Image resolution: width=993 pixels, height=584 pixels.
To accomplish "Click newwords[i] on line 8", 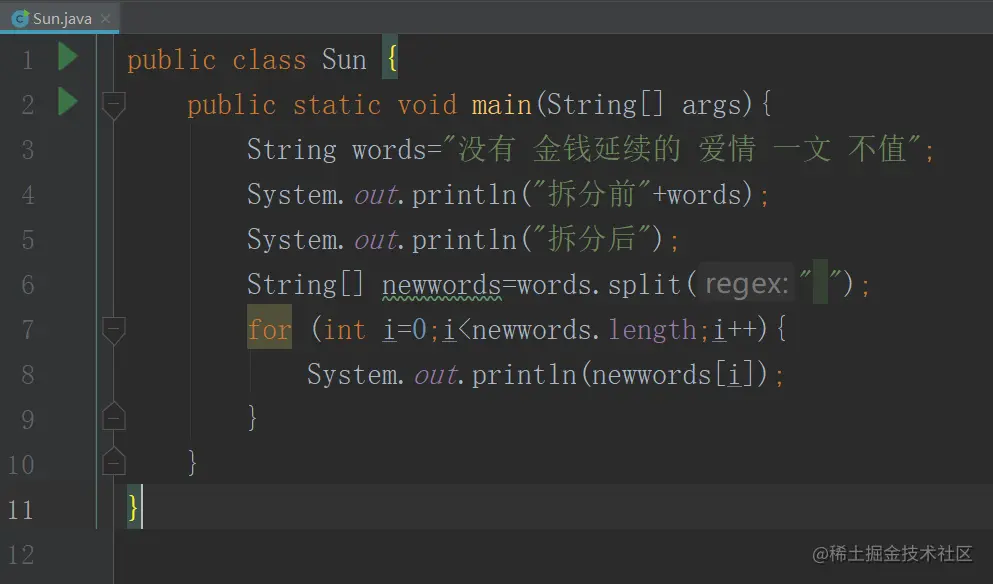I will (675, 375).
